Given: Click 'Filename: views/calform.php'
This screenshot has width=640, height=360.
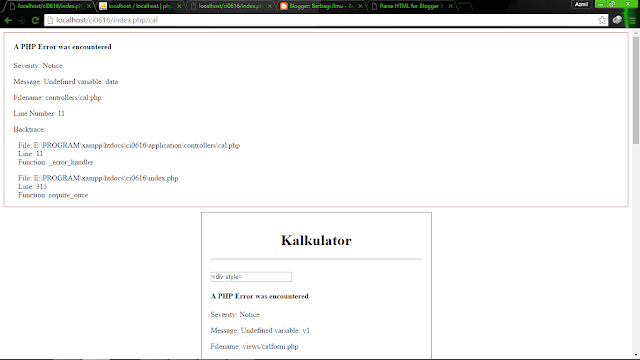Looking at the screenshot, I should coord(254,347).
